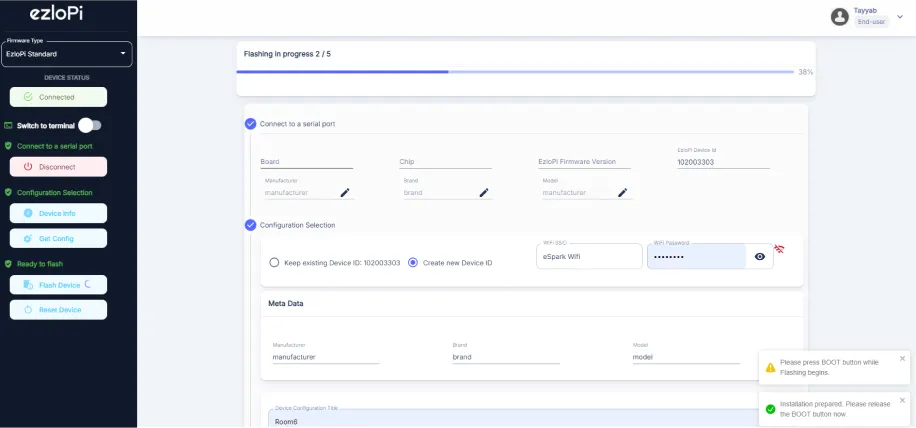Click the EzloPi Firmware Version field
The width and height of the screenshot is (916, 428).
pos(584,162)
